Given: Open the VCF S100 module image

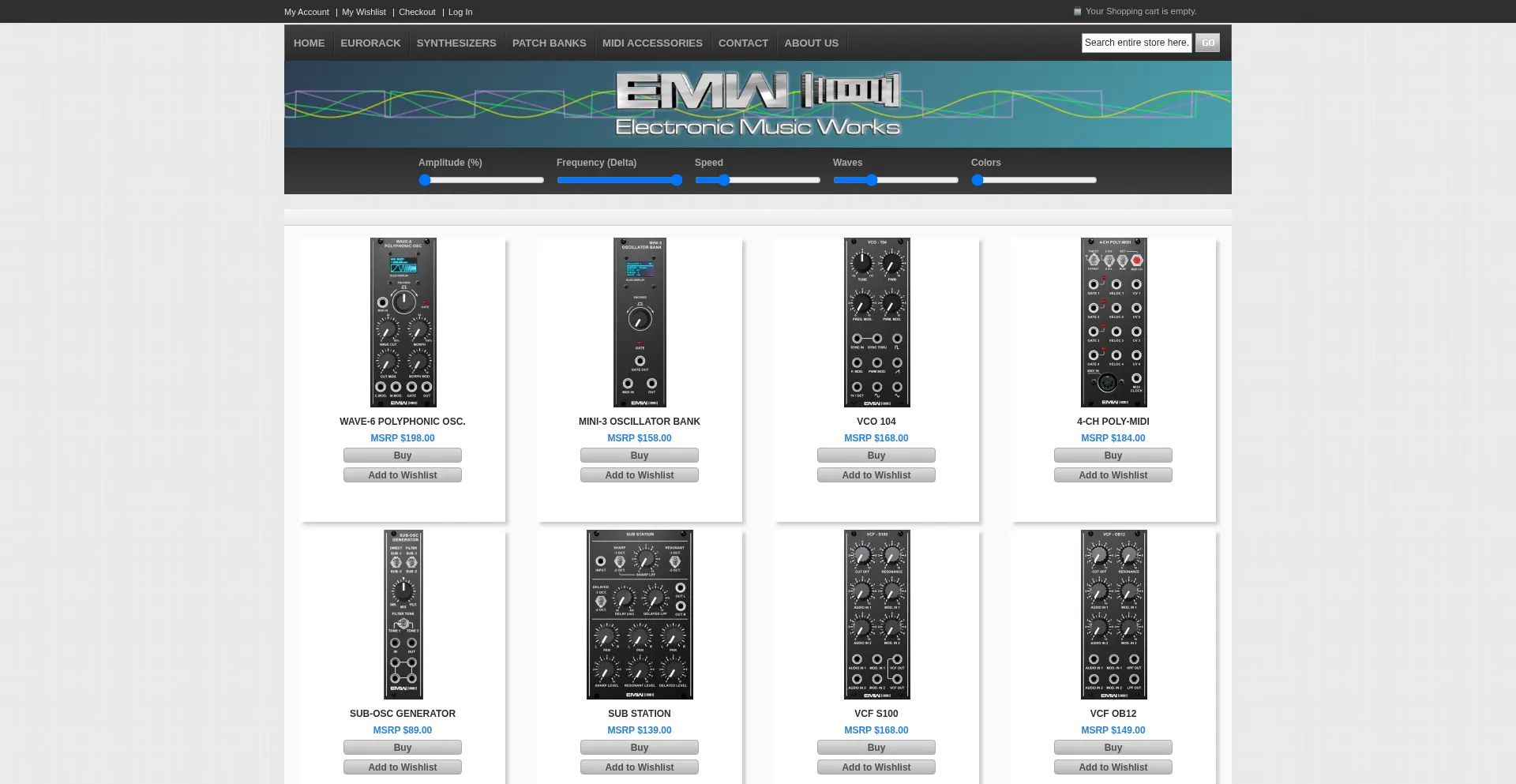Looking at the screenshot, I should pos(876,614).
